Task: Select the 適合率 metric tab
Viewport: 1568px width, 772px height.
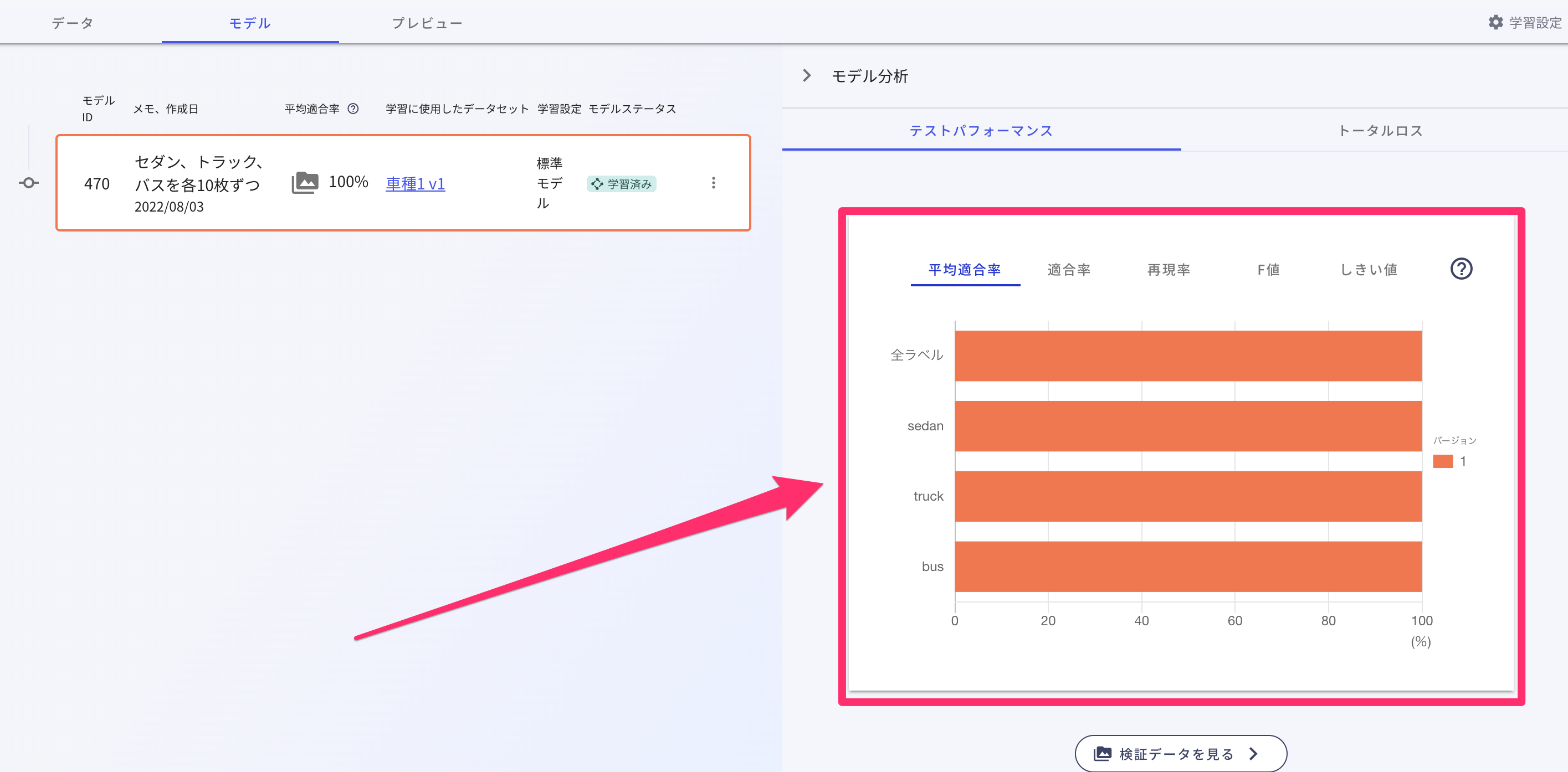Action: coord(1068,270)
